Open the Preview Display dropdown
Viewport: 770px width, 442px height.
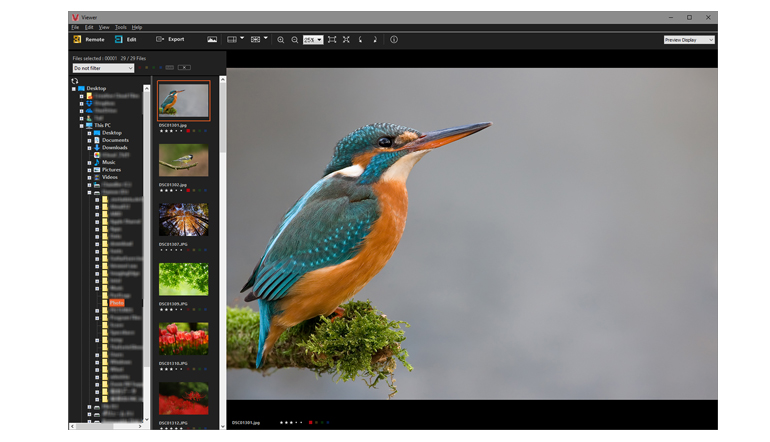point(689,40)
